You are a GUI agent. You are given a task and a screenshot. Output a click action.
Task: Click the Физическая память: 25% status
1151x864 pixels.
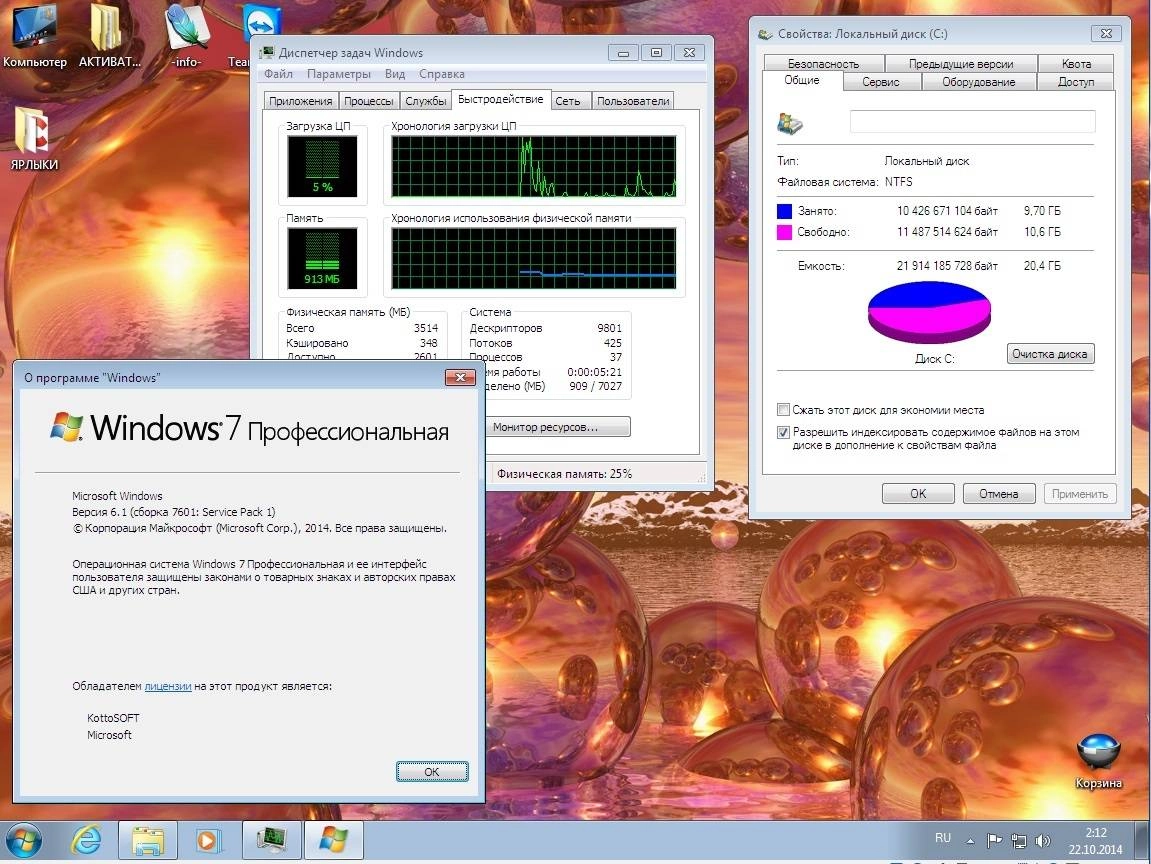(564, 473)
